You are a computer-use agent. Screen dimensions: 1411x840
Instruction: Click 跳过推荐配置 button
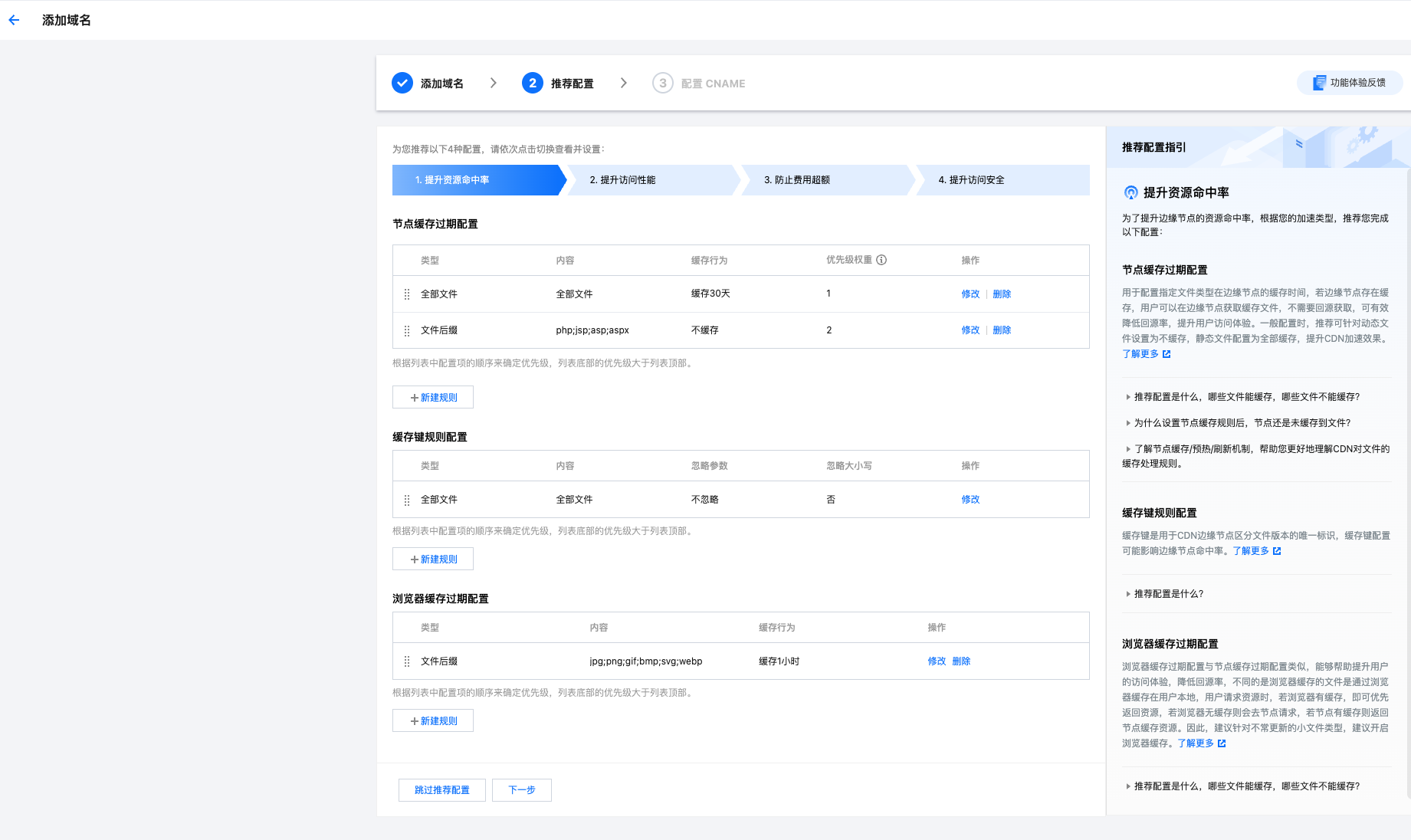tap(441, 790)
